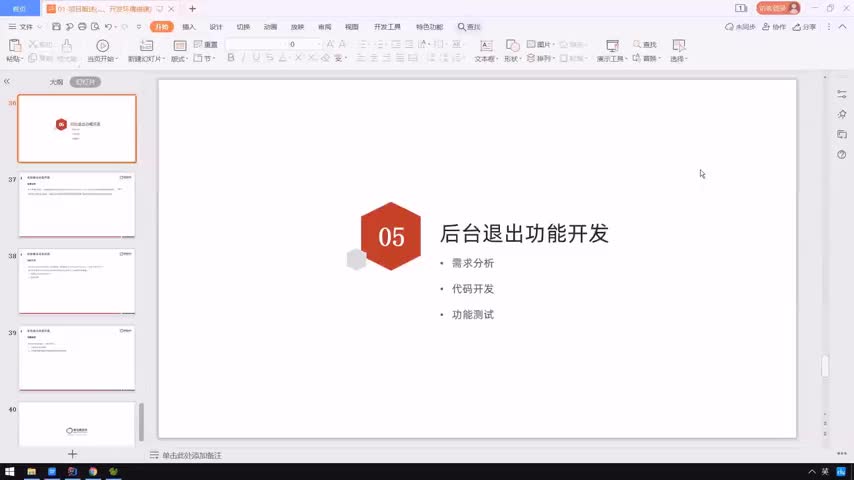The width and height of the screenshot is (854, 480).
Task: Switch to the Animation (动画) tab
Action: tap(270, 27)
